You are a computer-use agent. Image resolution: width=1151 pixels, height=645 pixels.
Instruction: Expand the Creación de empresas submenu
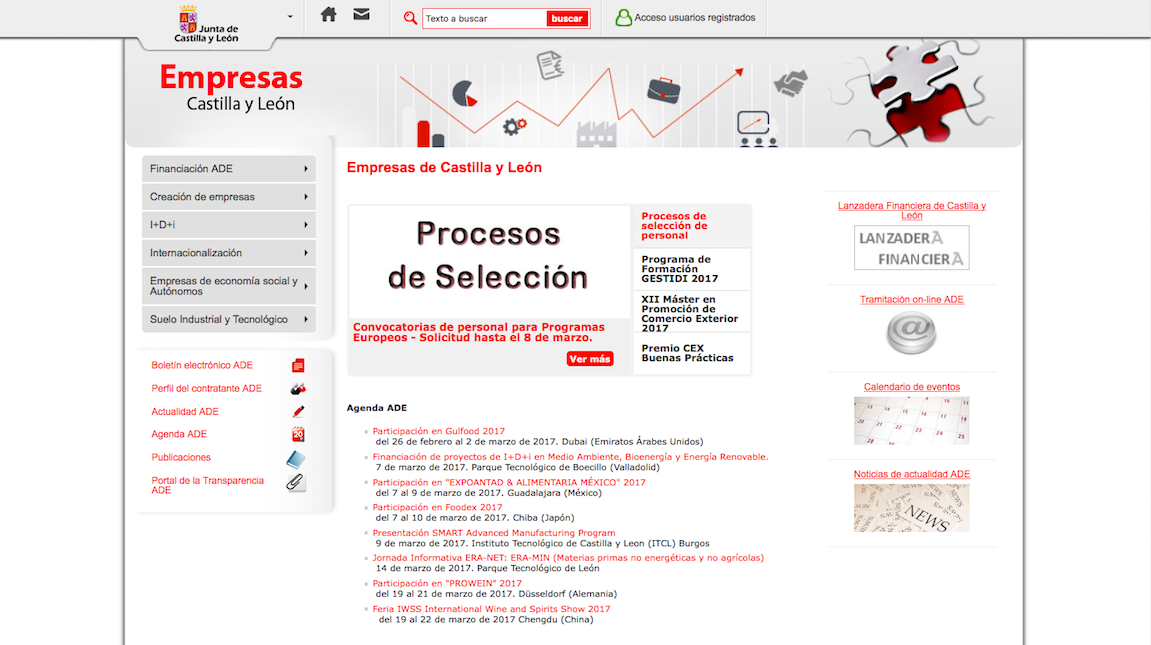(x=305, y=197)
